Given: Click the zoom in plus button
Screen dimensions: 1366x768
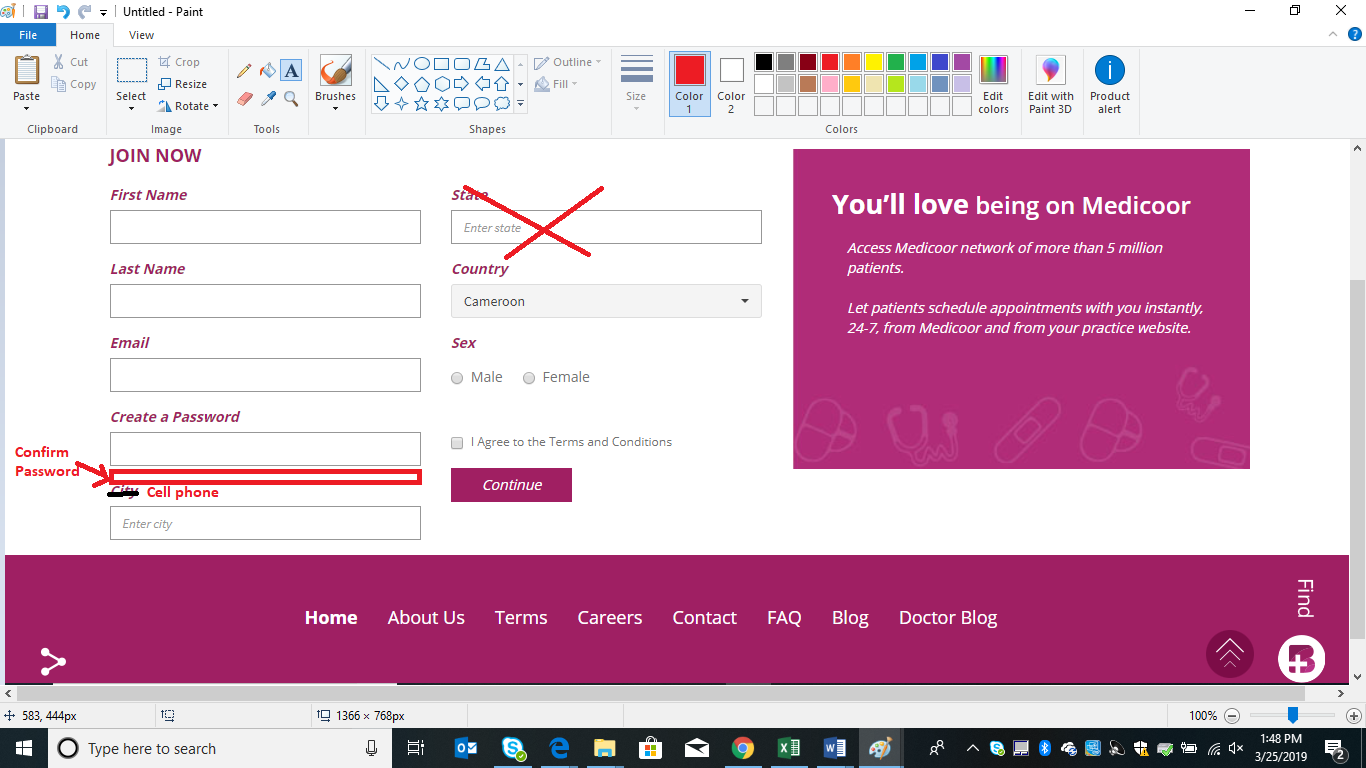Looking at the screenshot, I should click(x=1354, y=716).
